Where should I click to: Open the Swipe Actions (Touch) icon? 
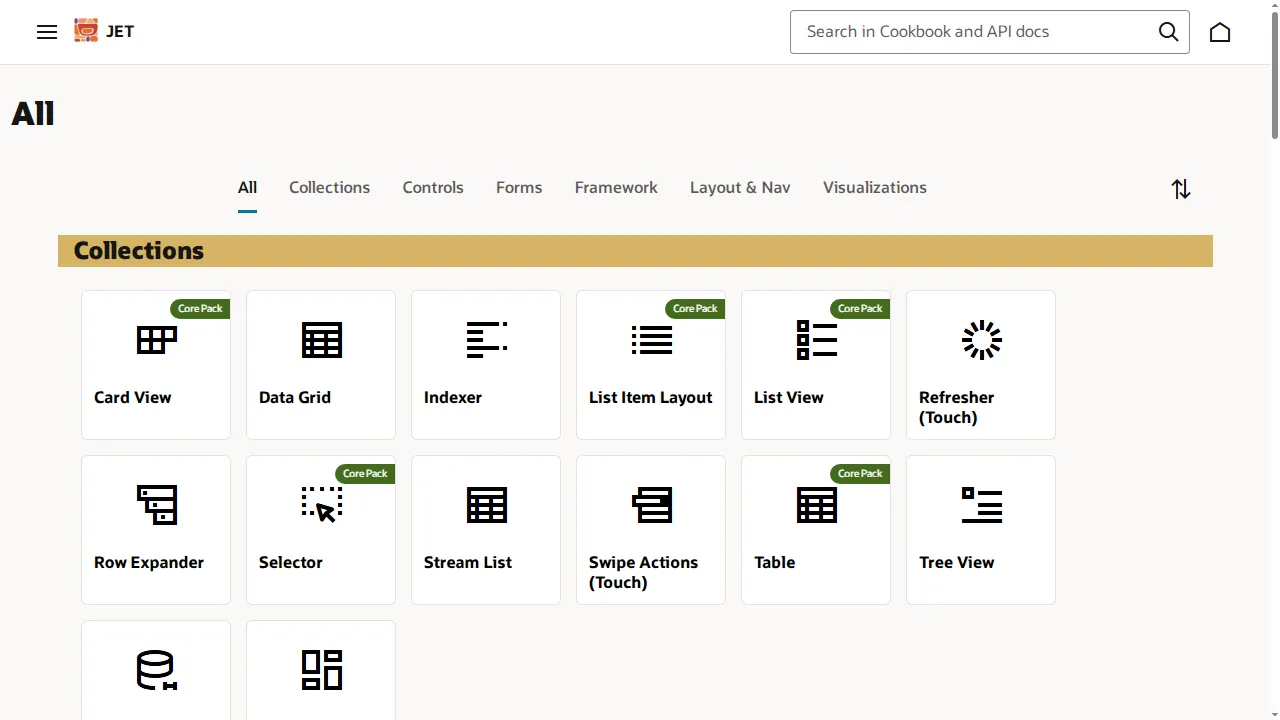point(651,505)
